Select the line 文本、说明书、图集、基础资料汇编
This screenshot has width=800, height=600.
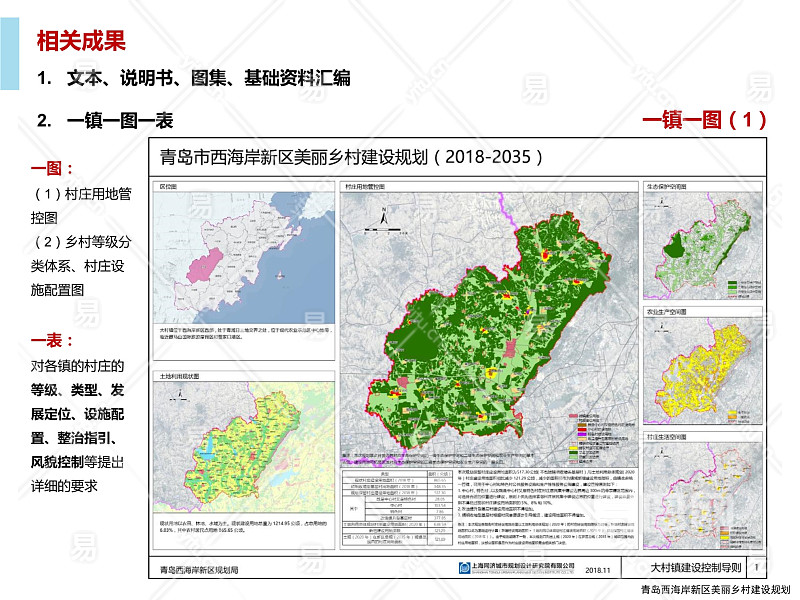208,78
